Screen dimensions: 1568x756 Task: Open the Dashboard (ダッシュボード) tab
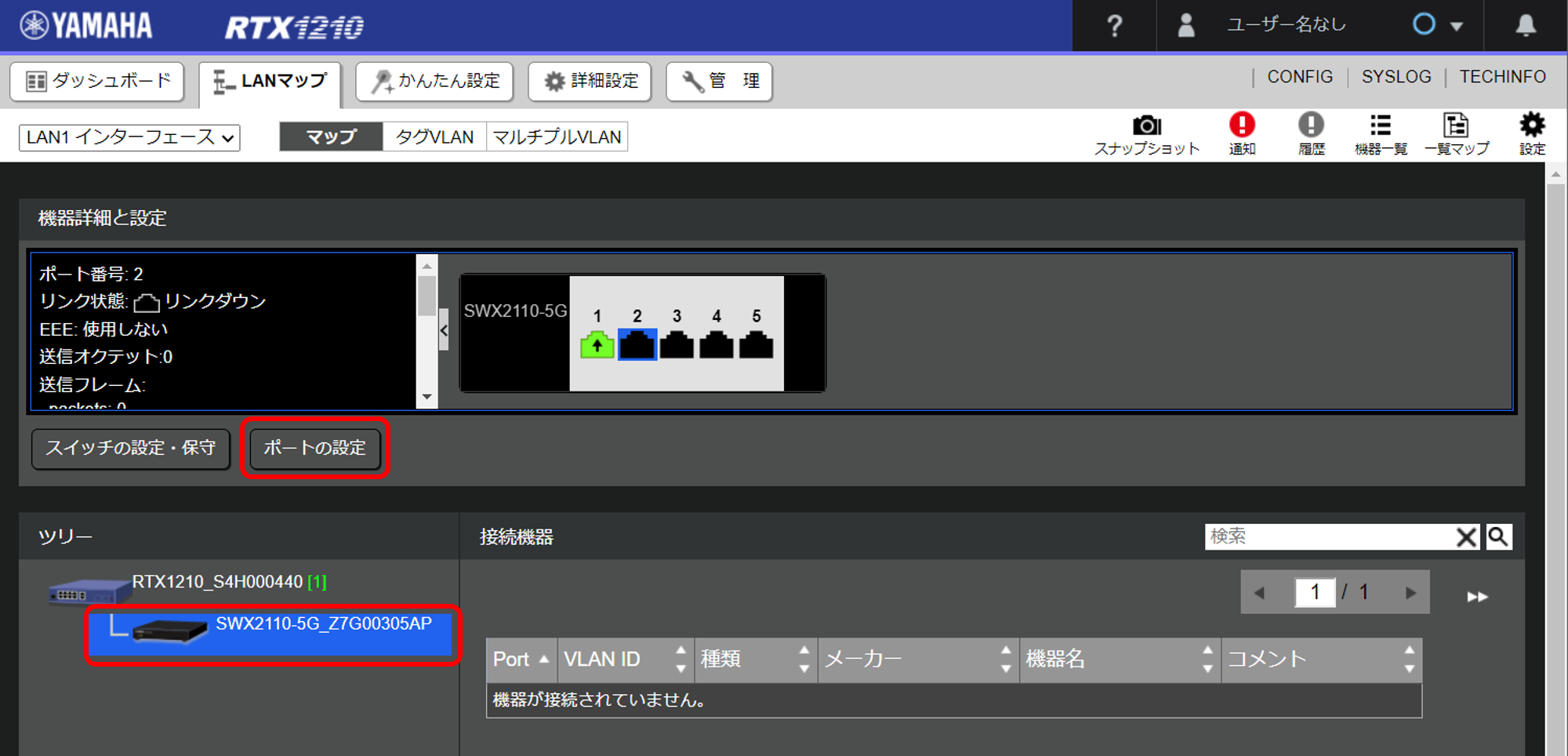(x=97, y=81)
